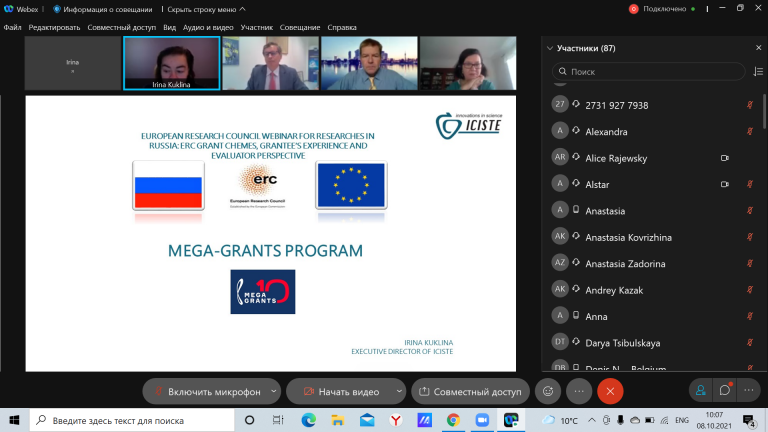Screen dimensions: 768x432
Task: Click Alstar's muted microphone icon
Action: tap(750, 184)
